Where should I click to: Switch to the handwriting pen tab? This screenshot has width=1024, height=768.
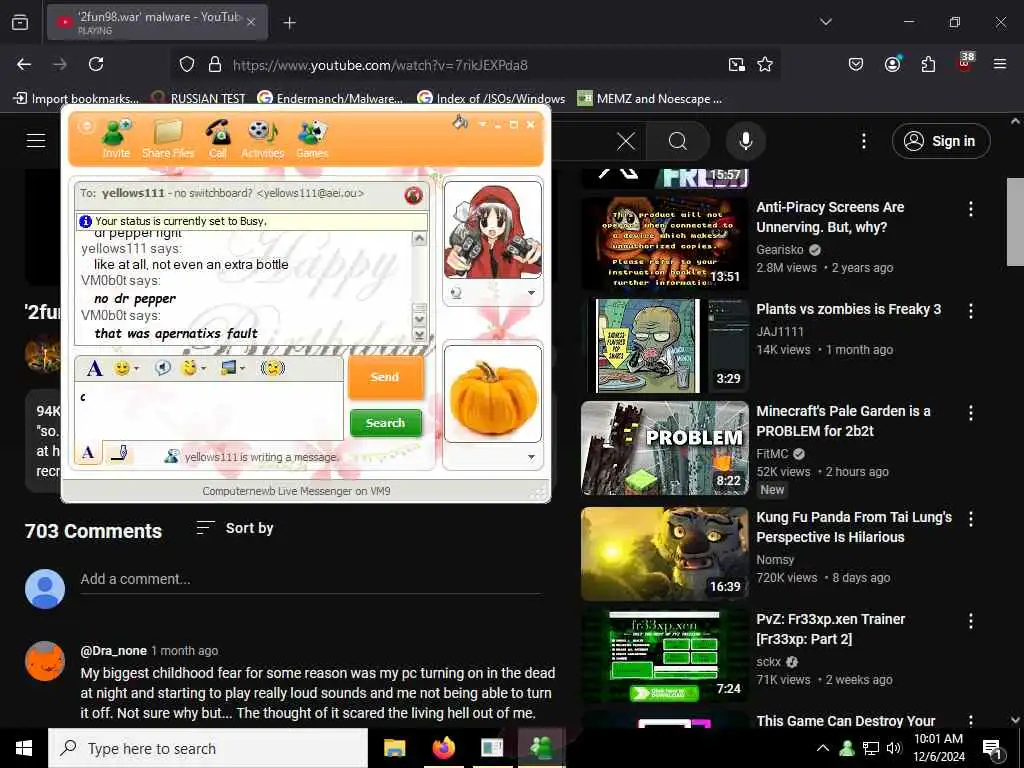(x=118, y=453)
